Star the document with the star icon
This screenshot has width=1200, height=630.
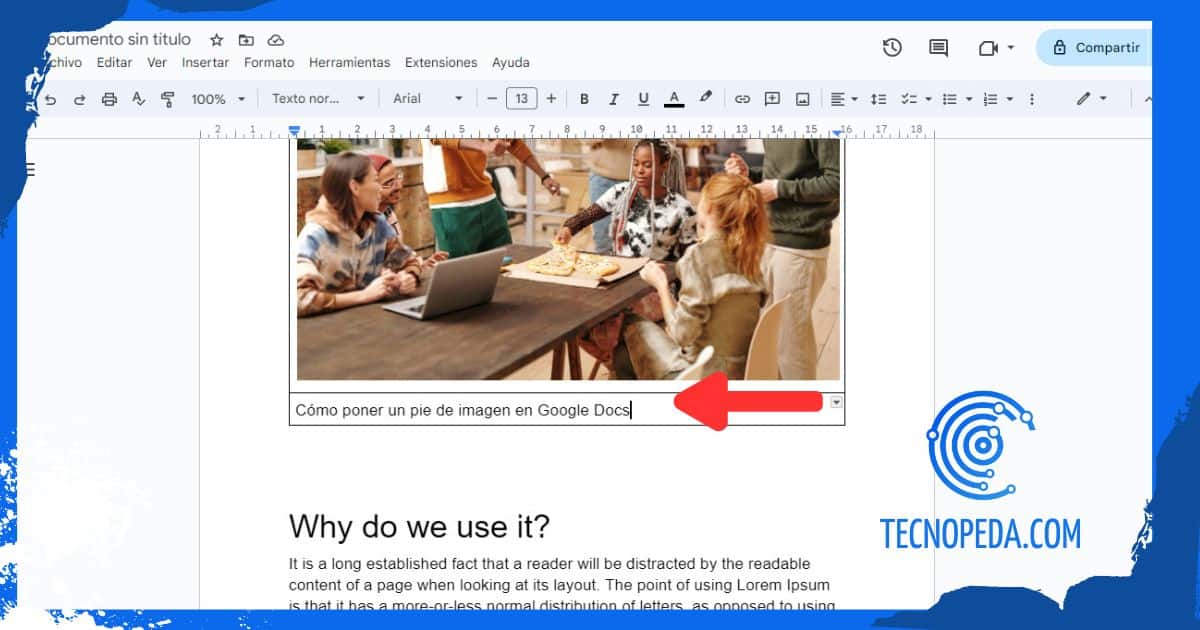click(x=217, y=40)
